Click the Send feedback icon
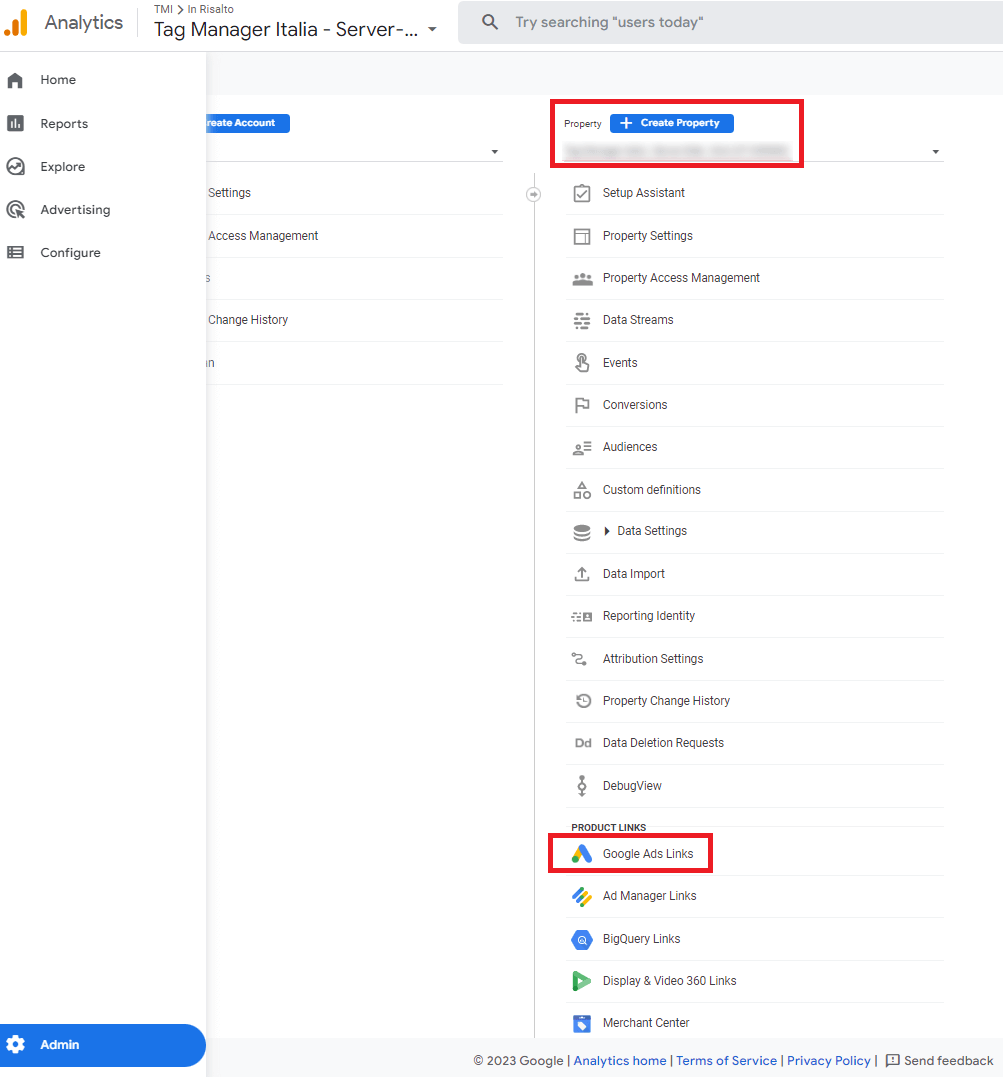The height and width of the screenshot is (1077, 1003). 892,1061
